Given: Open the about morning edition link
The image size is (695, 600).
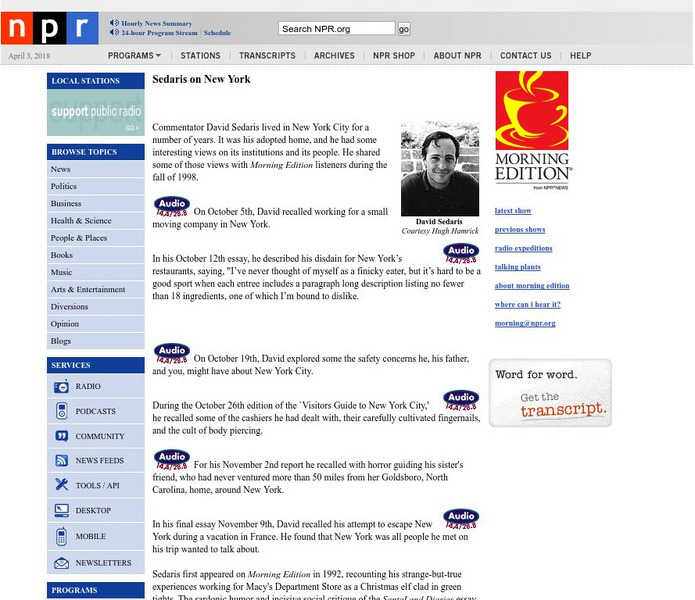Looking at the screenshot, I should tap(532, 286).
